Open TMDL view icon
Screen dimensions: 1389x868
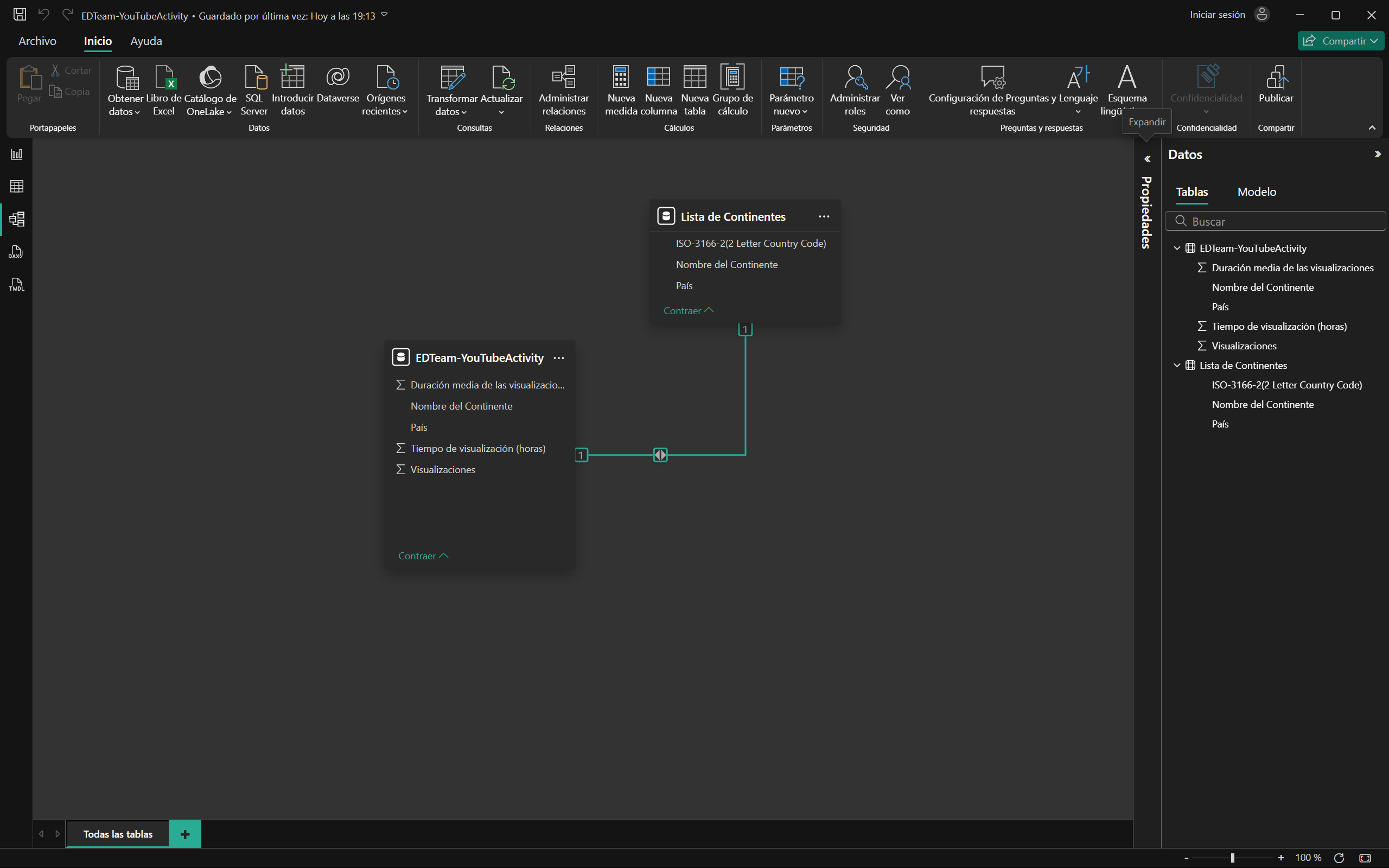tap(17, 284)
